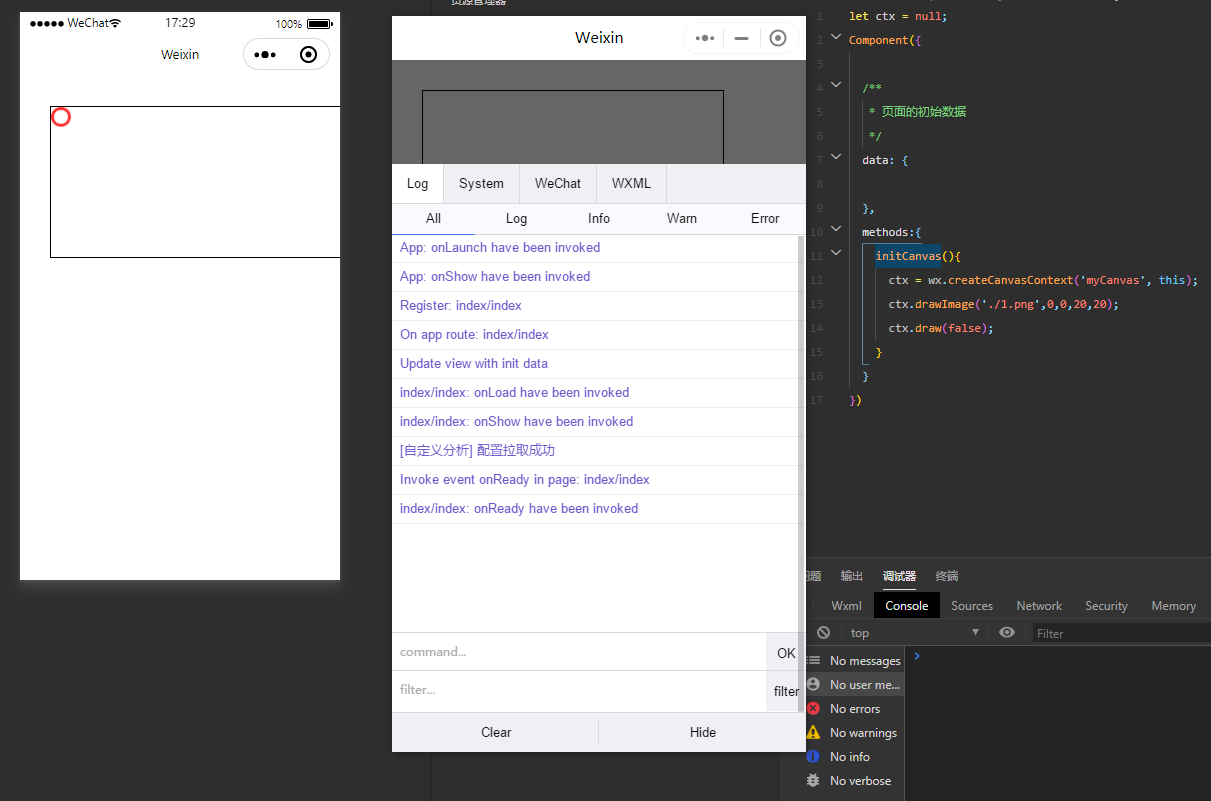This screenshot has height=801, width=1211.
Task: Switch to the 输出 panel tab
Action: (852, 576)
